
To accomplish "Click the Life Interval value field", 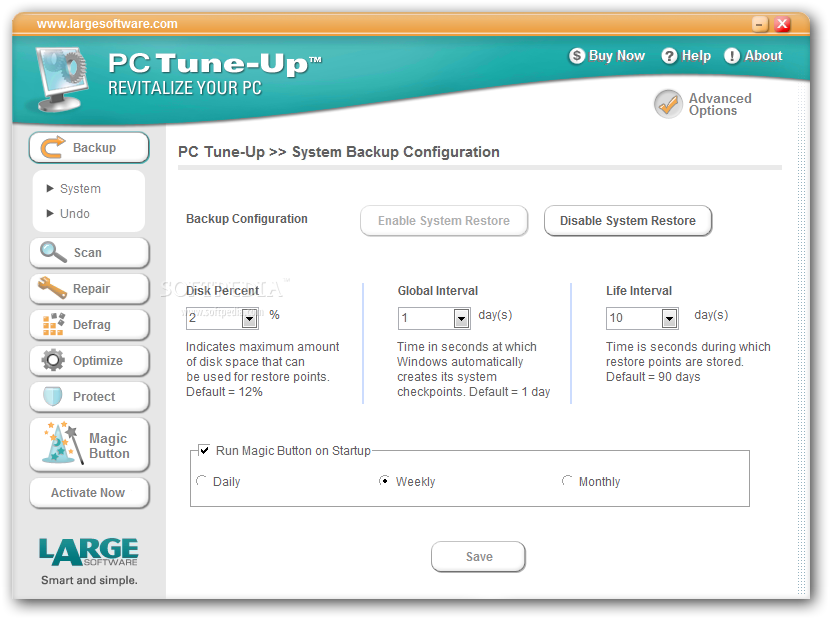I will pos(635,319).
